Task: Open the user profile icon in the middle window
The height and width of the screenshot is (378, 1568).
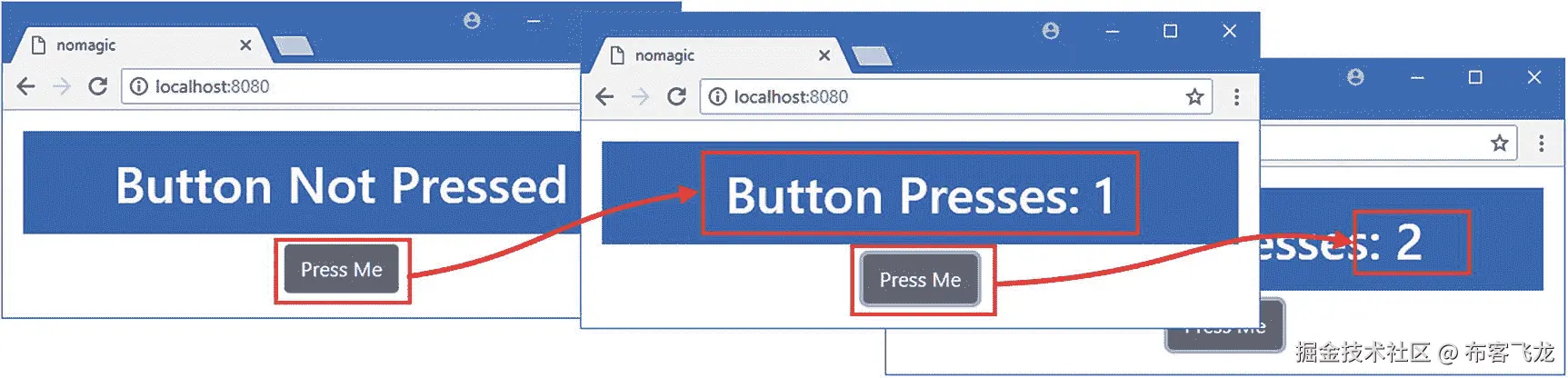Action: [1051, 31]
